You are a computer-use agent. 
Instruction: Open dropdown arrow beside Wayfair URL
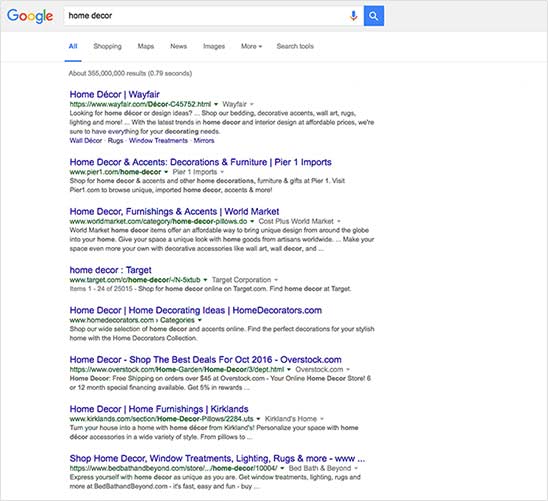click(x=216, y=104)
